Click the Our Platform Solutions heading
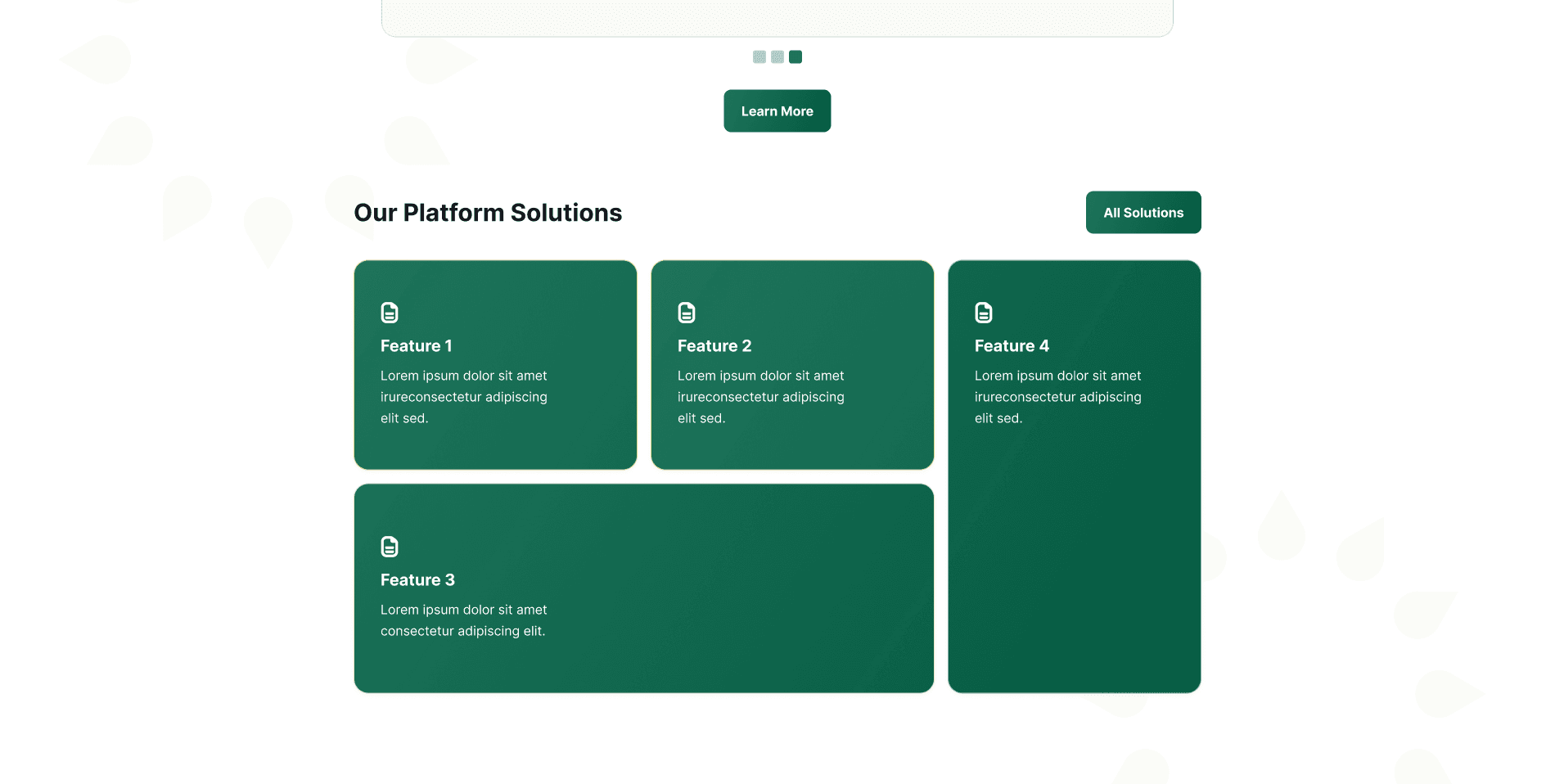The image size is (1555, 784). tap(488, 212)
